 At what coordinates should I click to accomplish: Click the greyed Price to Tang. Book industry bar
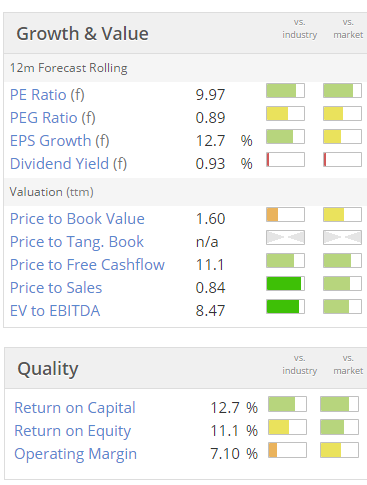(285, 238)
